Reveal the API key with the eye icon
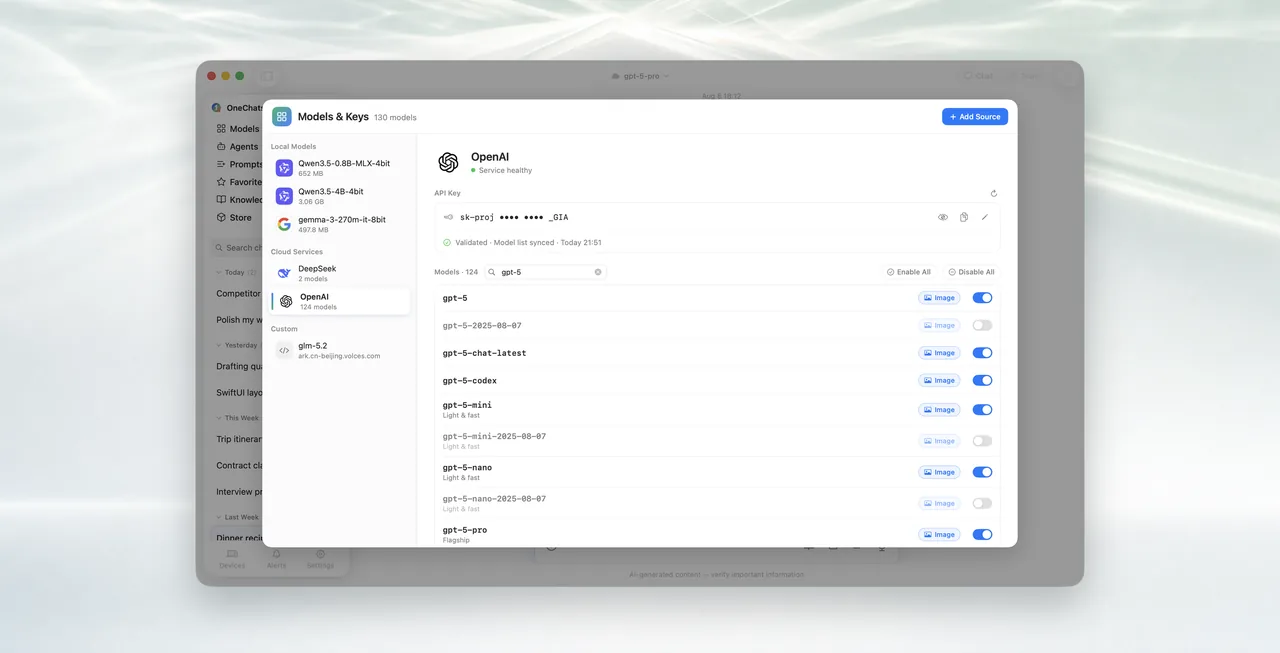The width and height of the screenshot is (1280, 653). coord(942,217)
